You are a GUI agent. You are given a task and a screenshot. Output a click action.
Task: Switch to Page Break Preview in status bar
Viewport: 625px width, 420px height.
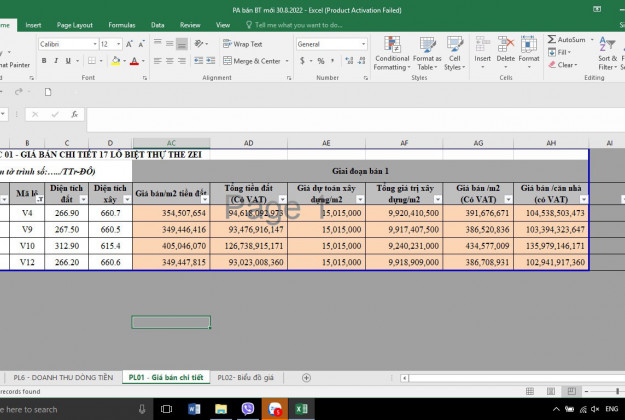coord(571,391)
